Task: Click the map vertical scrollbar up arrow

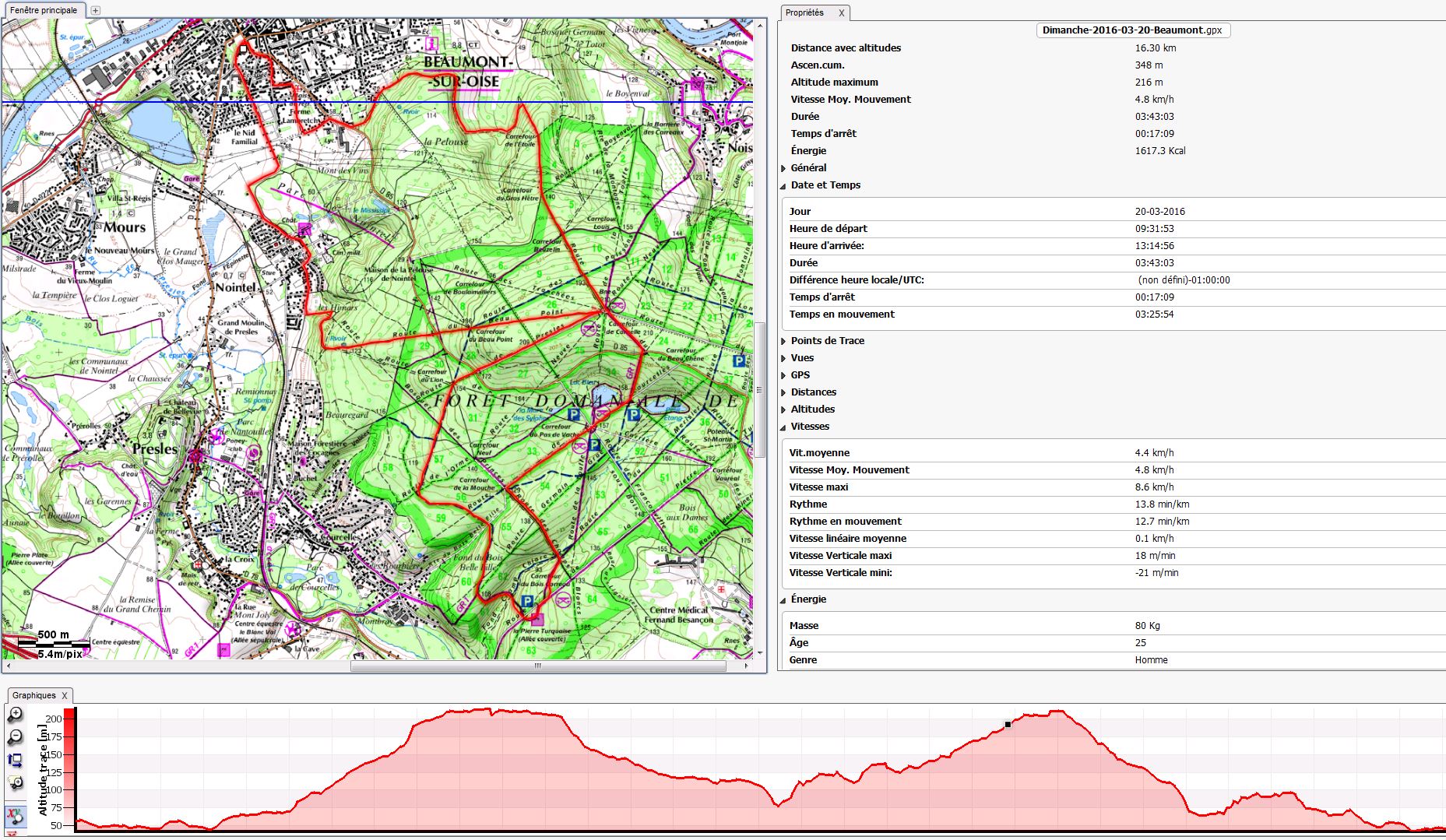Action: pyautogui.click(x=760, y=24)
